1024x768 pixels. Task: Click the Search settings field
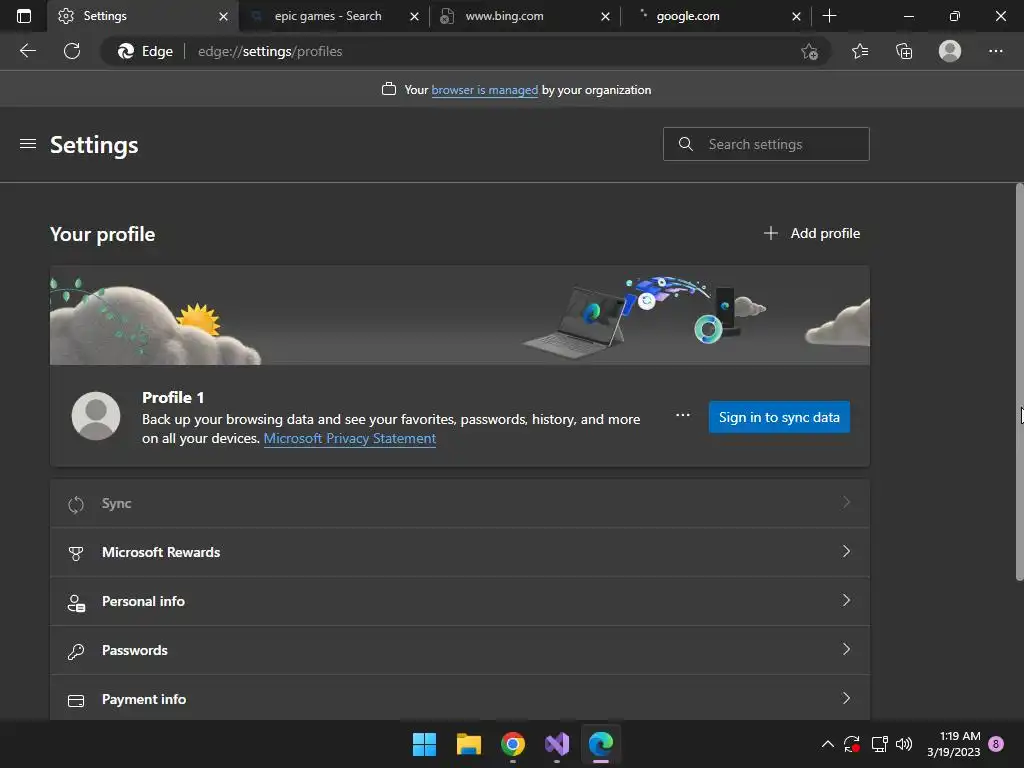click(x=766, y=144)
